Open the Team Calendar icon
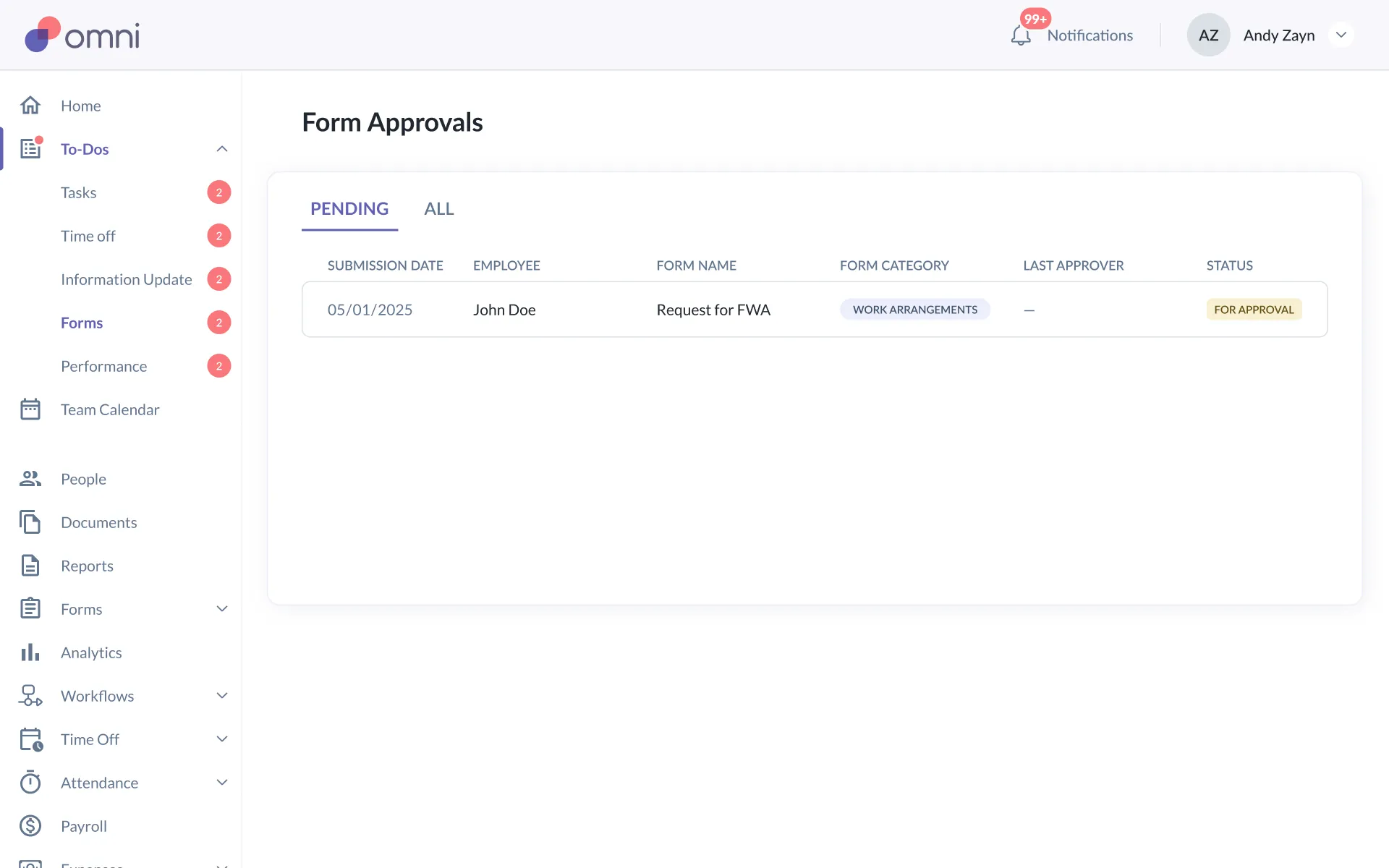Viewport: 1389px width, 868px height. (30, 409)
